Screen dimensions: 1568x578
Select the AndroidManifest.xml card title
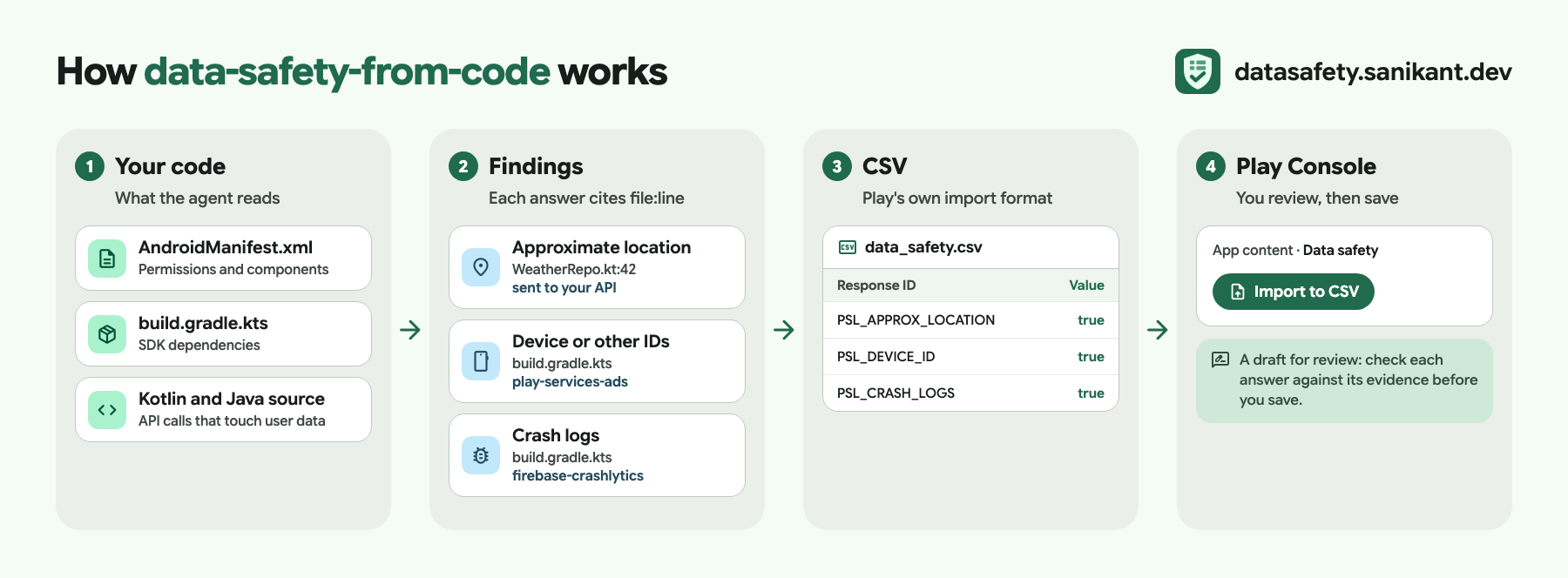click(x=226, y=247)
